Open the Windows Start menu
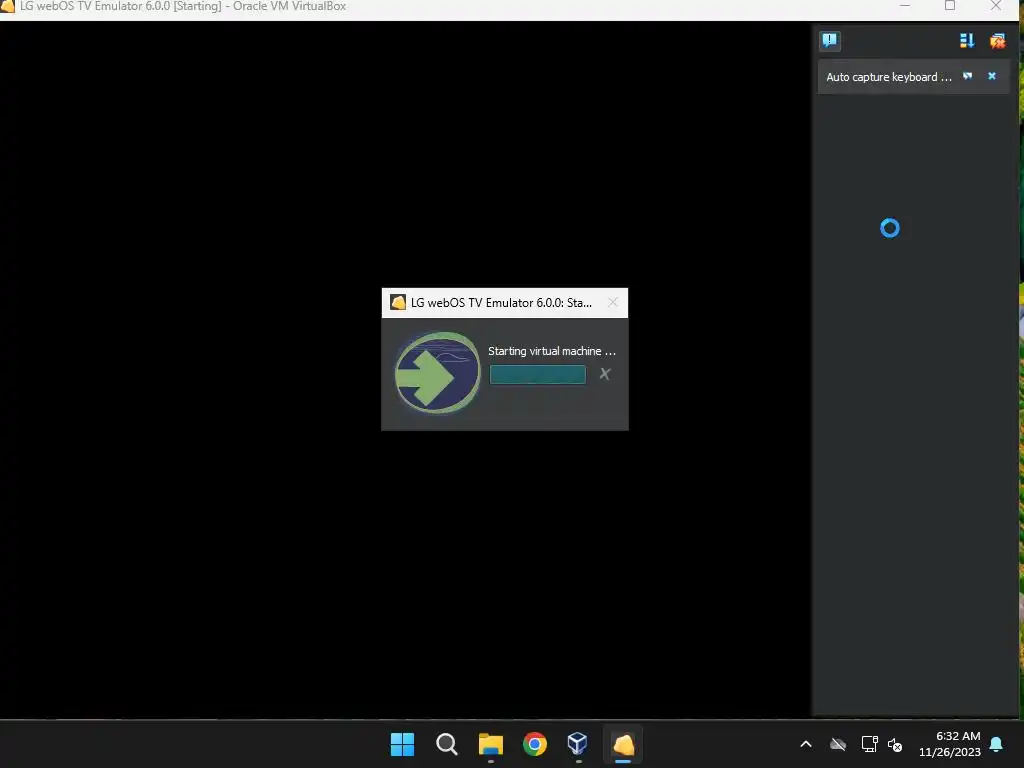Screen dimensions: 1024x768 pos(402,744)
